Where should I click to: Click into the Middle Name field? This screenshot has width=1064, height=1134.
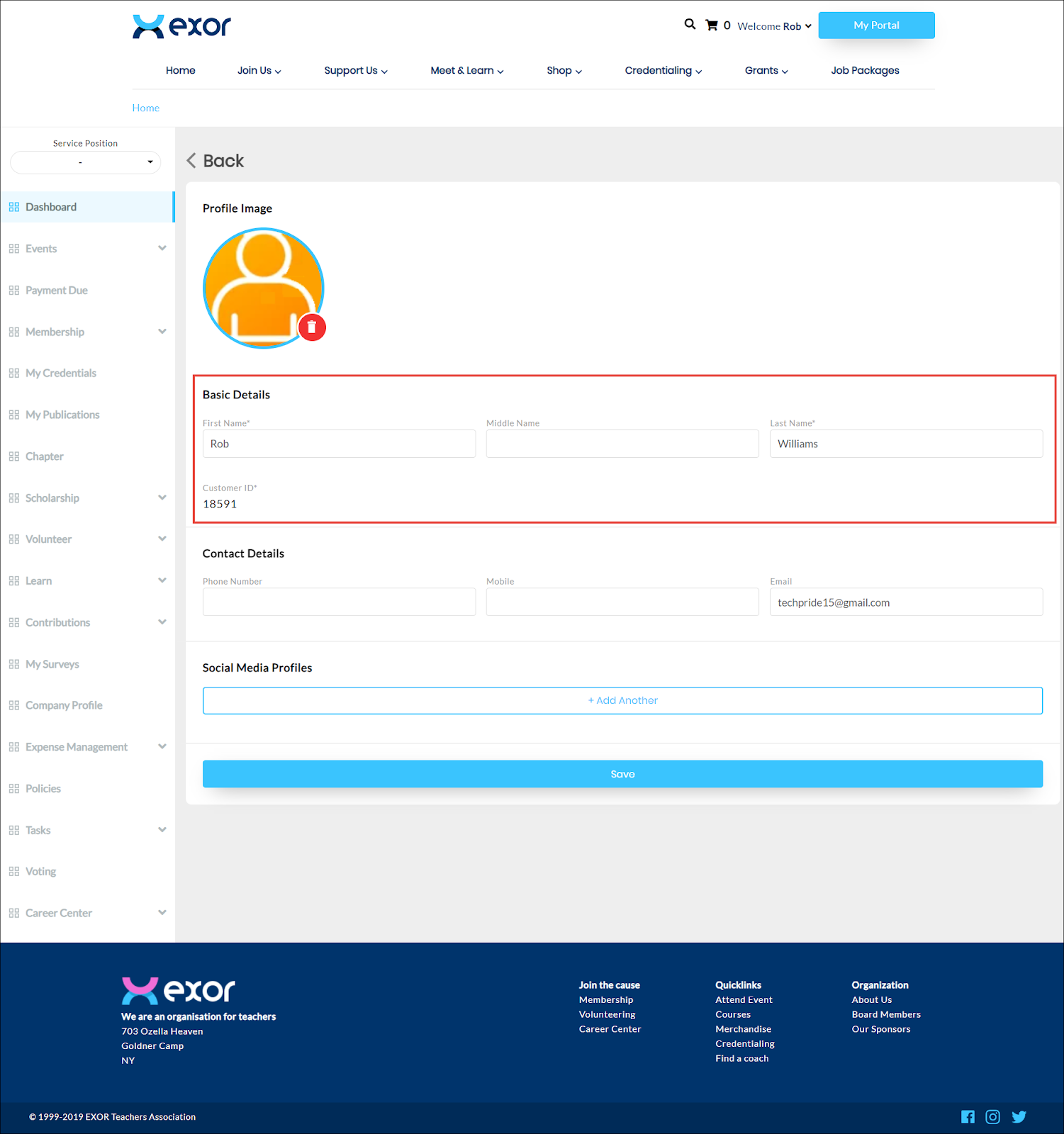point(622,444)
